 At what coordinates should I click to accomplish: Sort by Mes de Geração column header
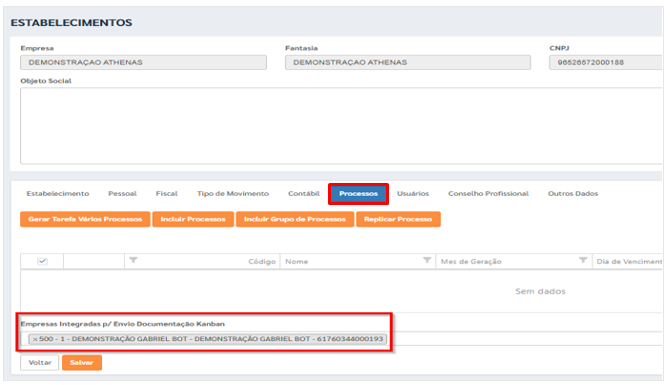pos(471,262)
